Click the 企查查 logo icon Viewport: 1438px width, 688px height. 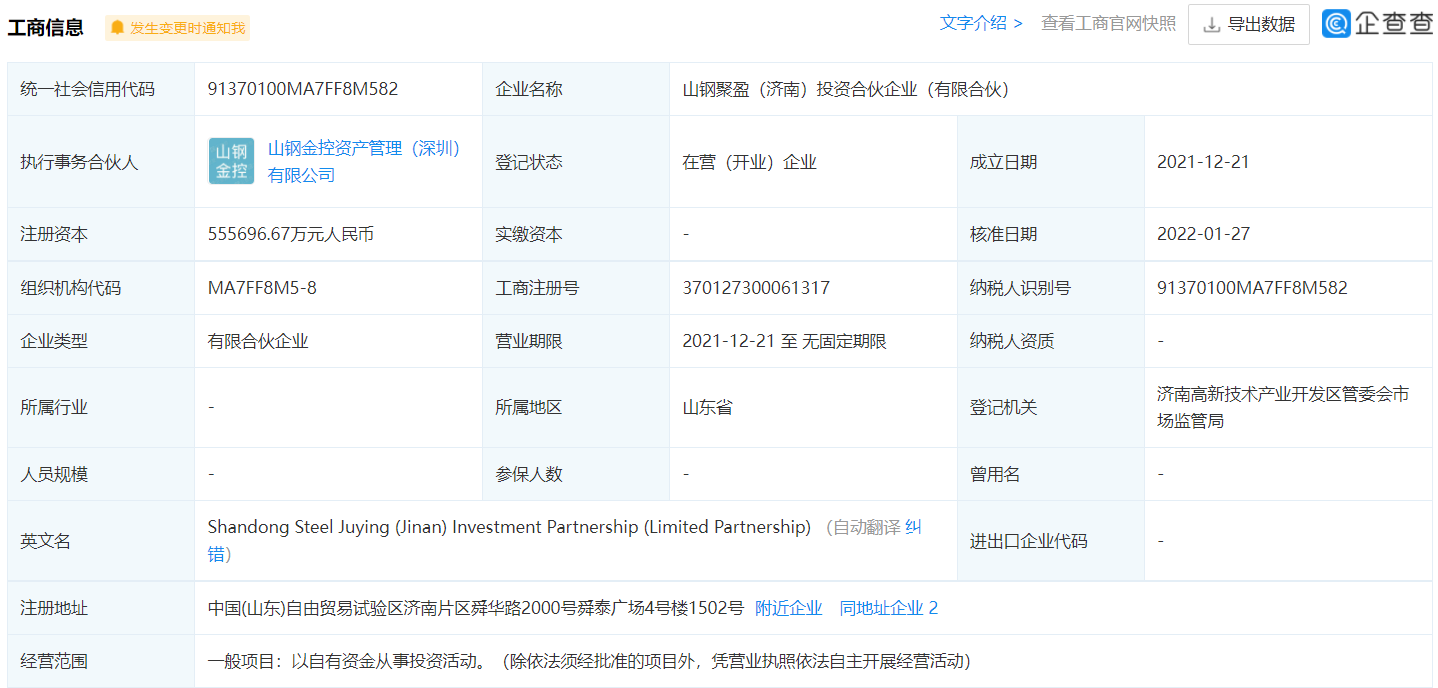1336,24
